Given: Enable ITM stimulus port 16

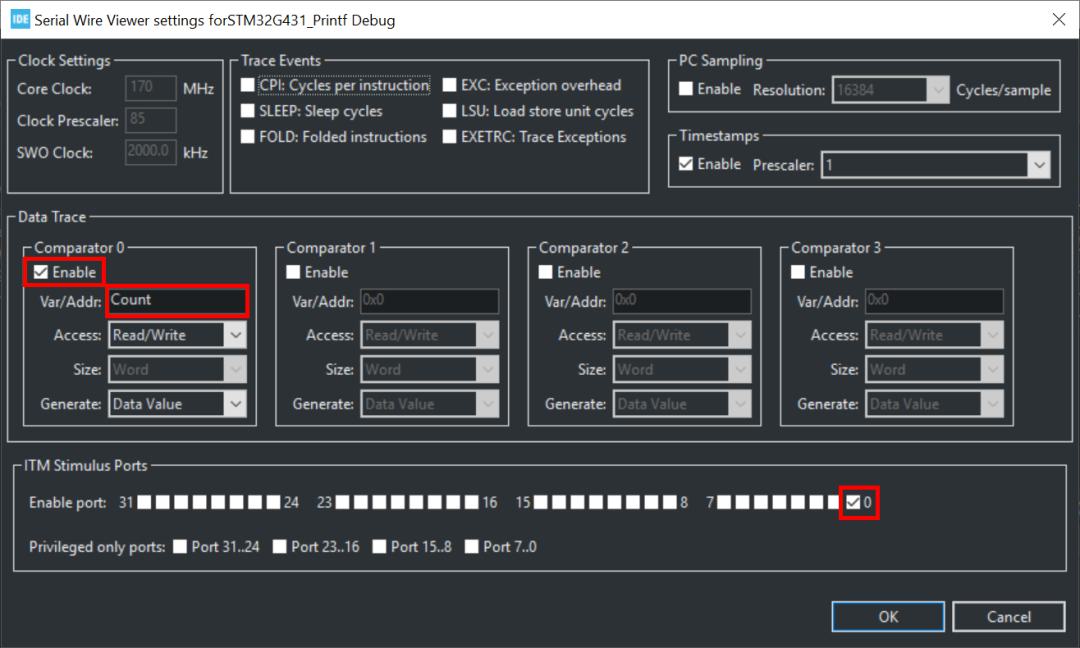Looking at the screenshot, I should point(472,502).
